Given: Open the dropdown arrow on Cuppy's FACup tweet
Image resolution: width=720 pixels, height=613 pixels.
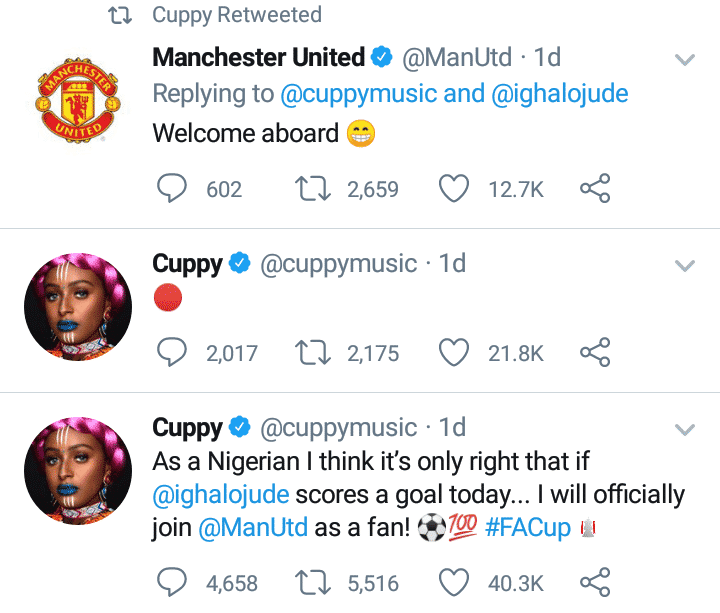Looking at the screenshot, I should click(x=685, y=430).
